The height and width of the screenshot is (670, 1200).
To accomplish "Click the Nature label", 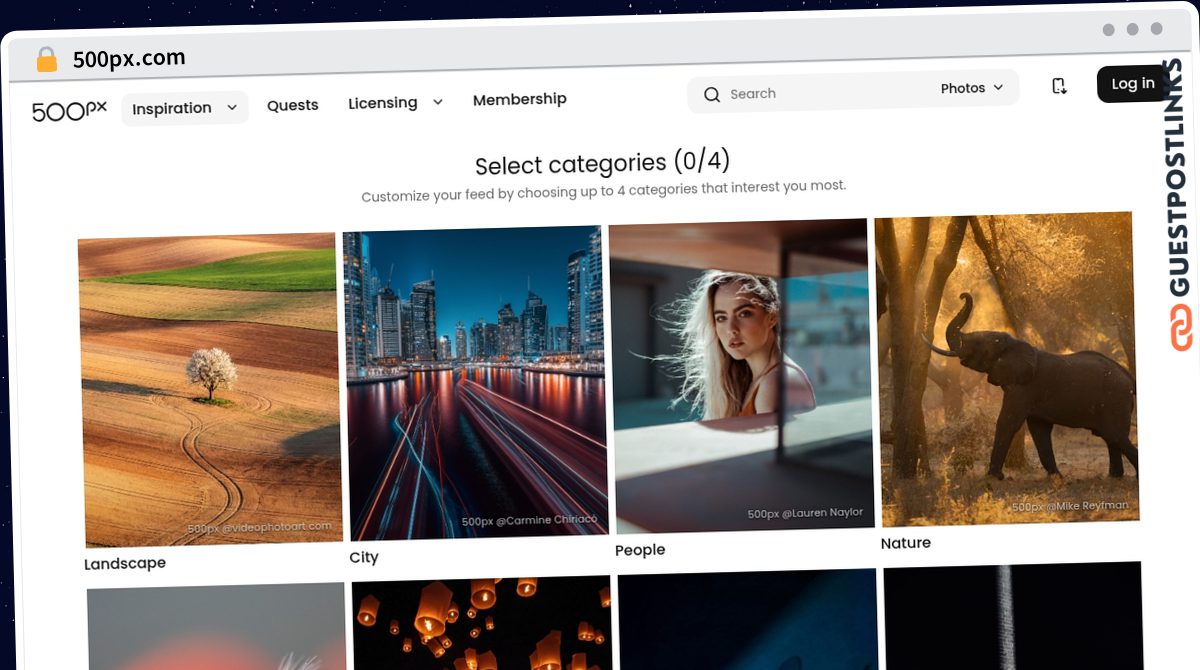I will coord(906,544).
